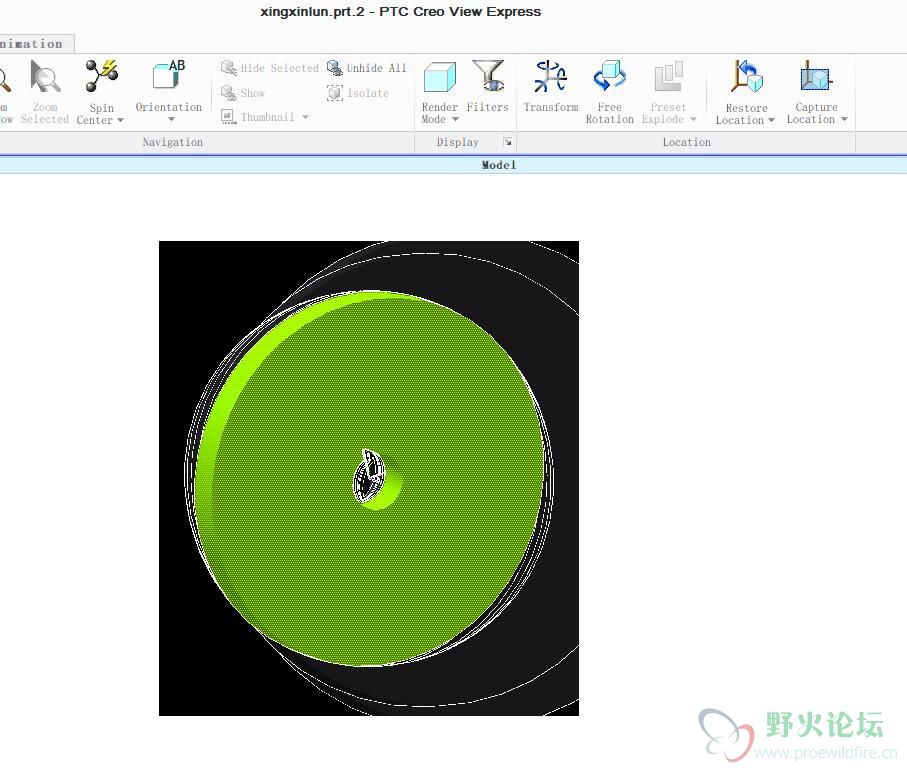
Task: Click the Hide Selected icon
Action: click(228, 68)
